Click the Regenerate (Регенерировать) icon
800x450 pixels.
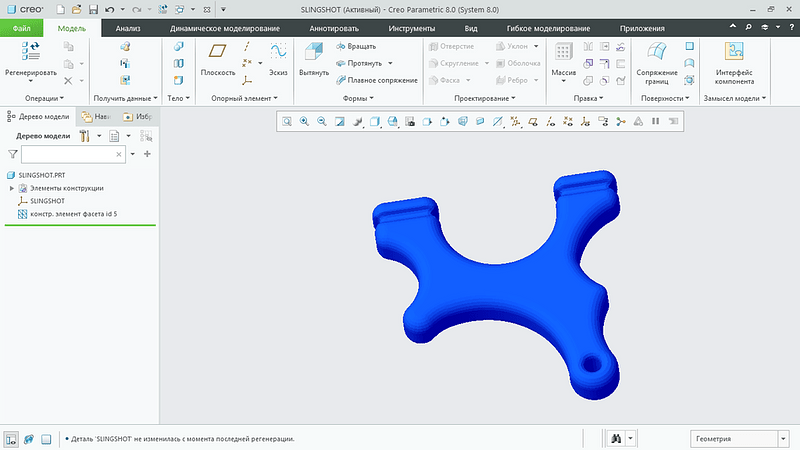coord(31,52)
